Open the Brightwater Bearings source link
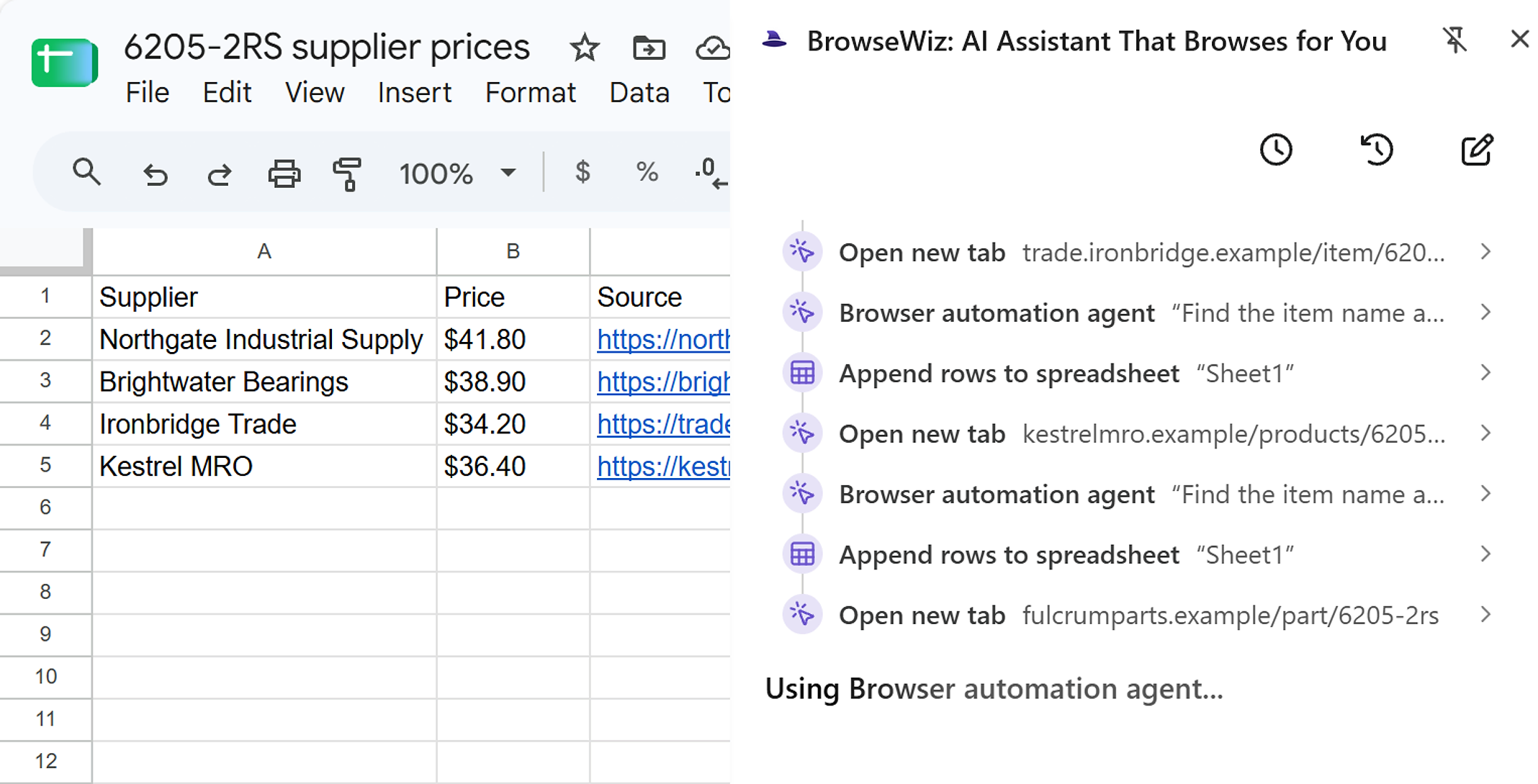This screenshot has width=1538, height=784. pyautogui.click(x=663, y=382)
